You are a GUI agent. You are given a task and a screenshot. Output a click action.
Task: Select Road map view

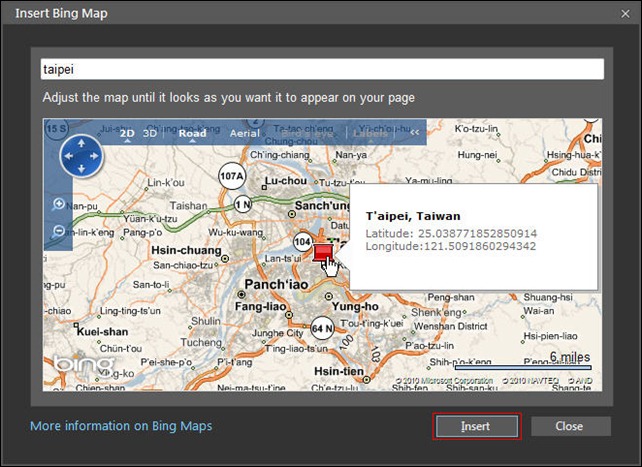point(192,133)
